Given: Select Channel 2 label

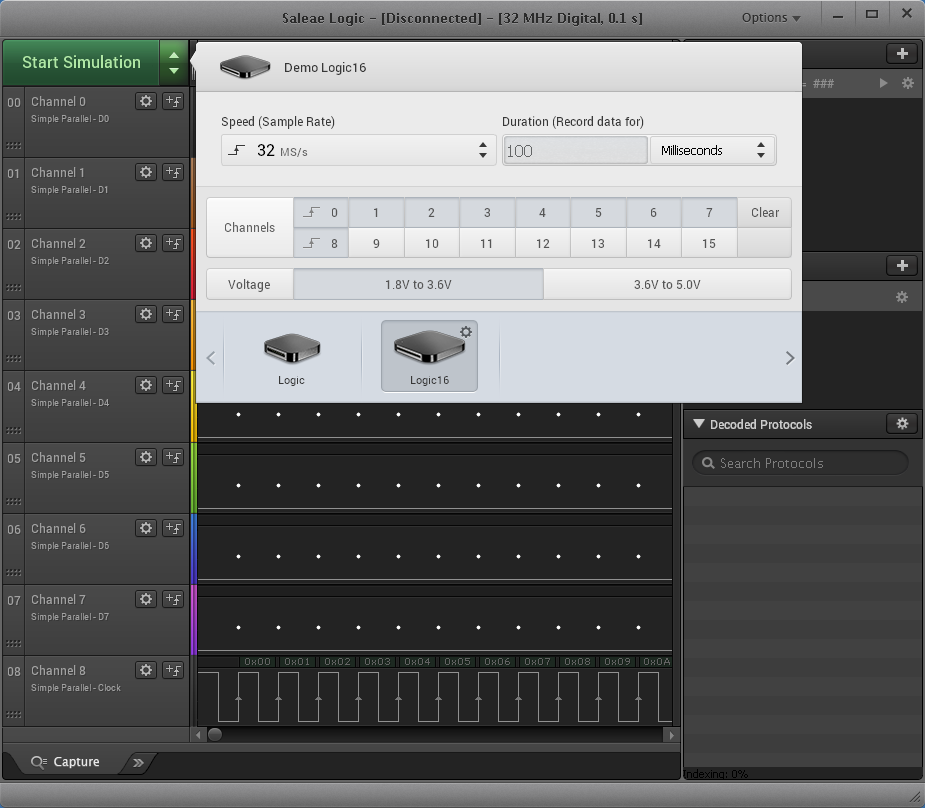Looking at the screenshot, I should 58,244.
